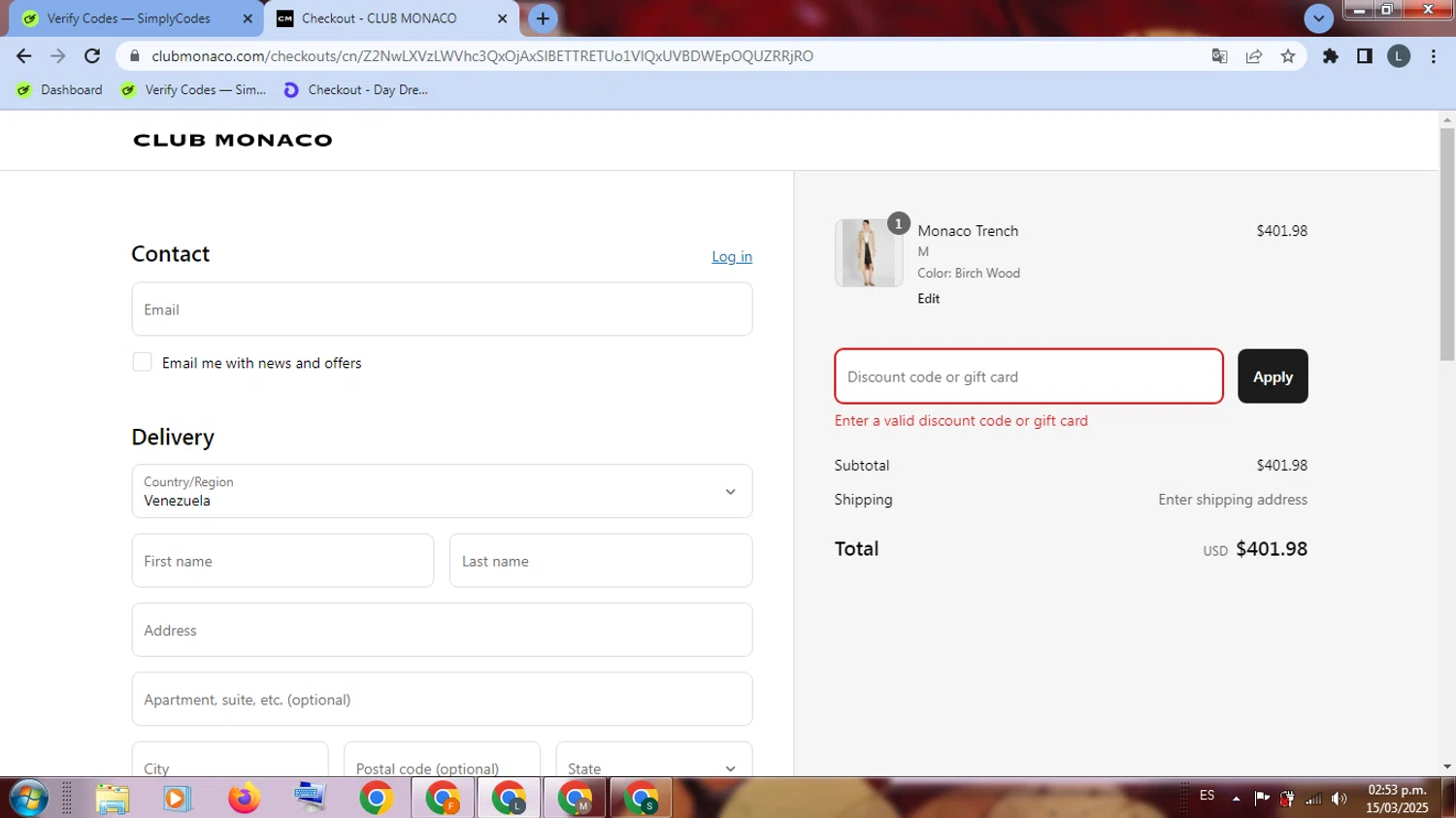Screen dimensions: 1456x818
Task: Click the Postal code field
Action: point(442,760)
